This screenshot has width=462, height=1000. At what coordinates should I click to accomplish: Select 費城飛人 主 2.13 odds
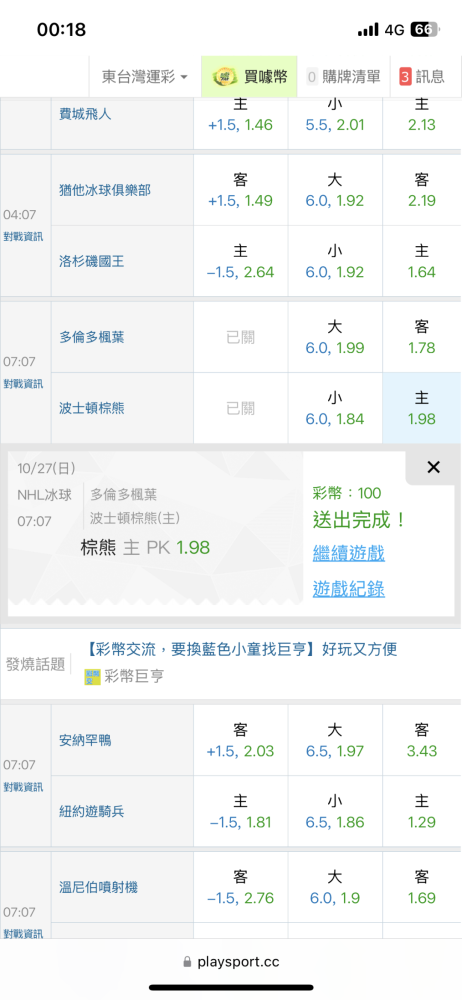pos(422,114)
